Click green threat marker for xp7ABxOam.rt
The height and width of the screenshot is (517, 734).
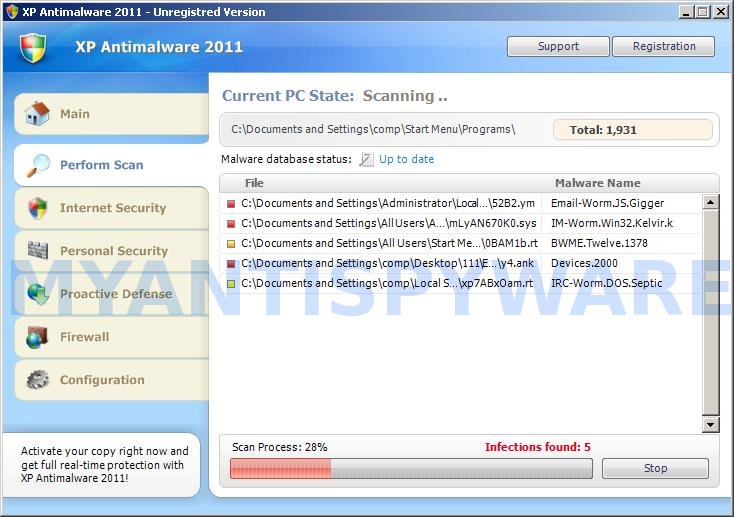point(231,284)
